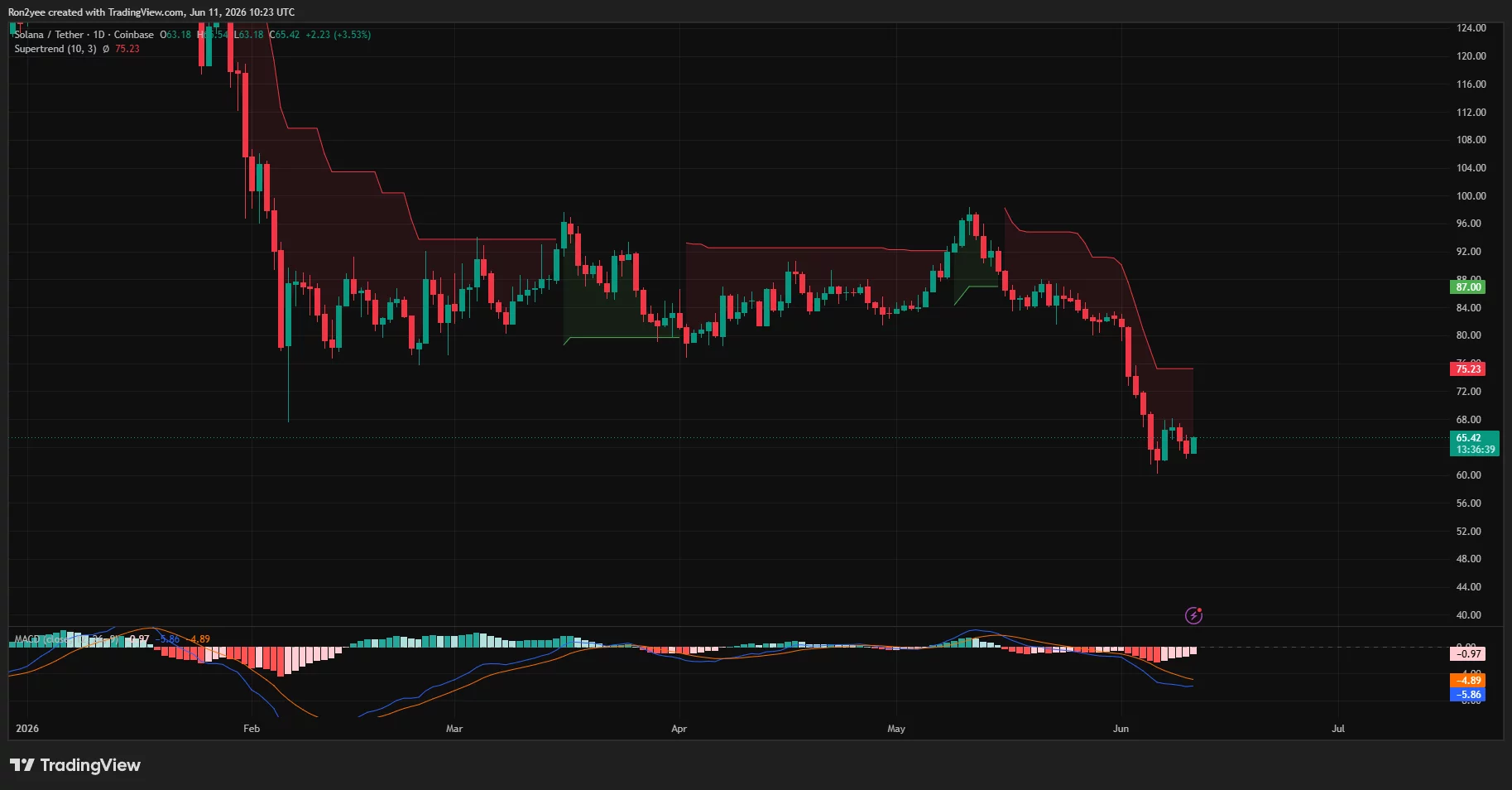Click the 40.00 price axis label
The width and height of the screenshot is (1512, 790).
click(x=1469, y=615)
